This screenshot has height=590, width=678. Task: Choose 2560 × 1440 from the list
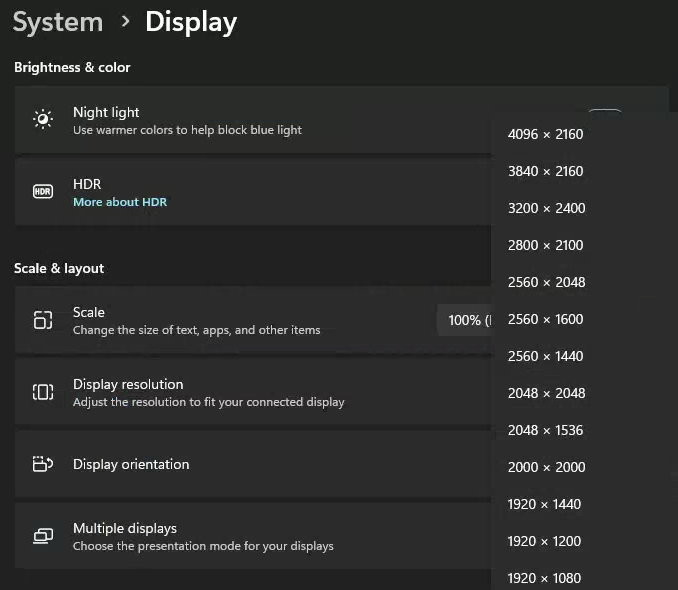545,356
